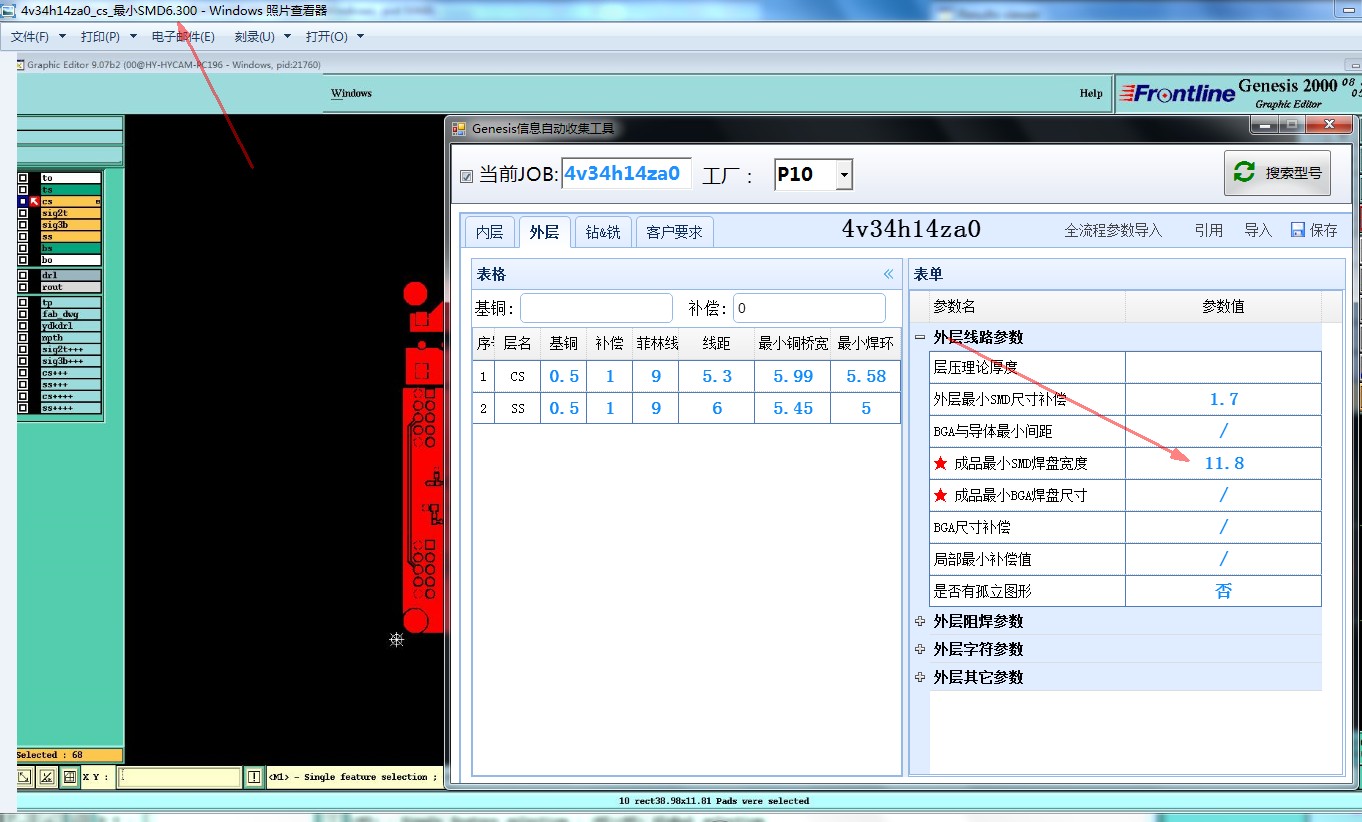Click the 补偿 input field showing 0
This screenshot has width=1362, height=822.
(809, 308)
